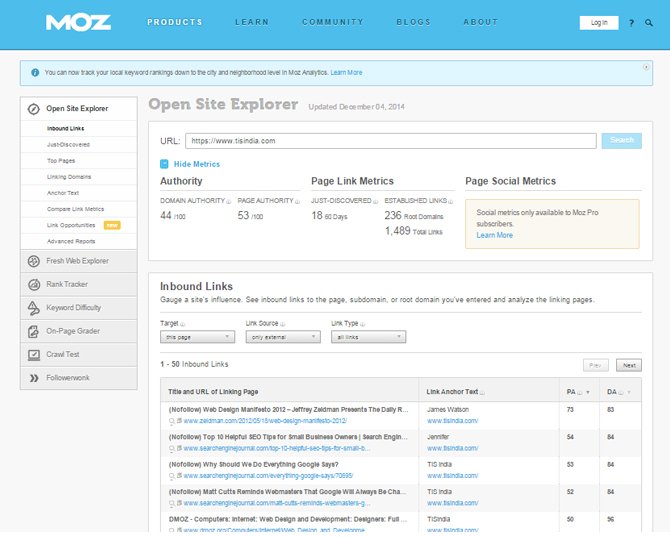The image size is (670, 537).
Task: Click the Crawl Test icon
Action: point(34,355)
